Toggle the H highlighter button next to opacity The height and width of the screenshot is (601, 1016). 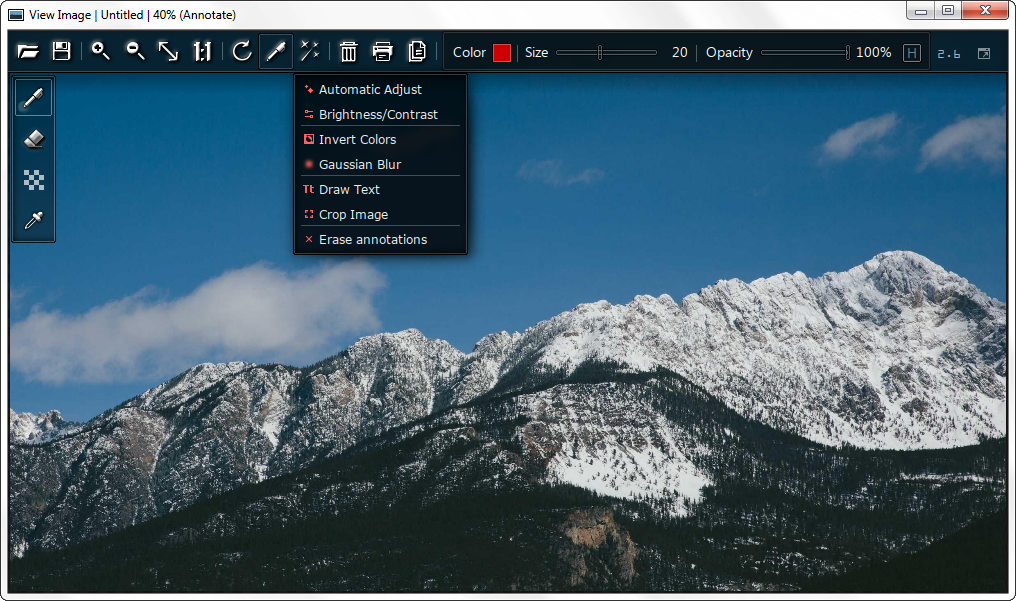tap(911, 53)
